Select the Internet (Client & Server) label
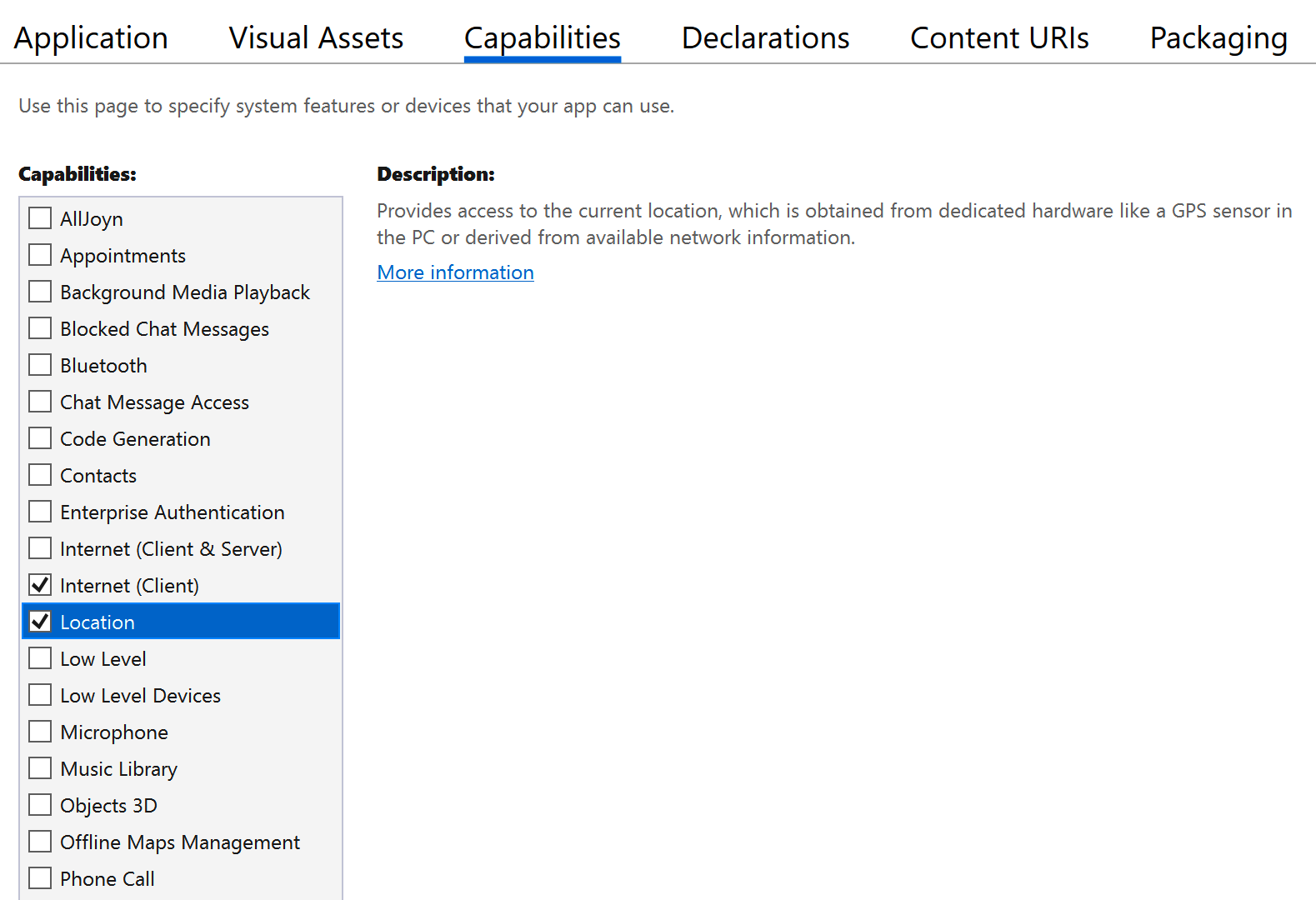Screen dimensions: 1316x900 point(171,549)
